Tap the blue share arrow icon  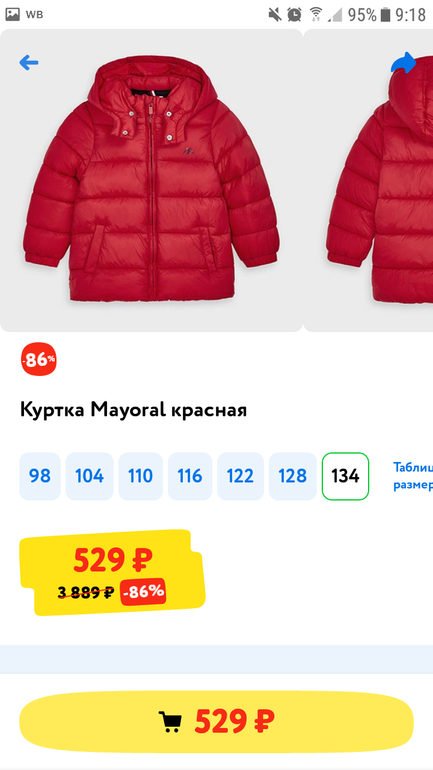(x=404, y=63)
